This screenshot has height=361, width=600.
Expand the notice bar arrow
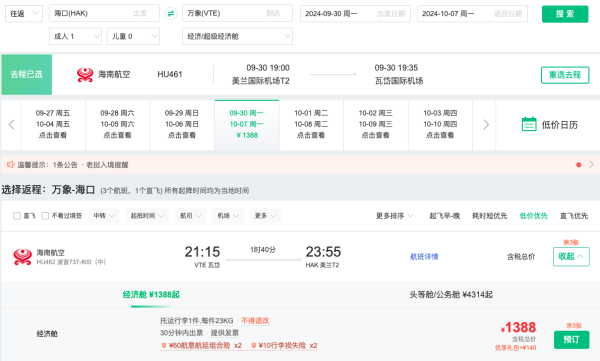[591, 165]
